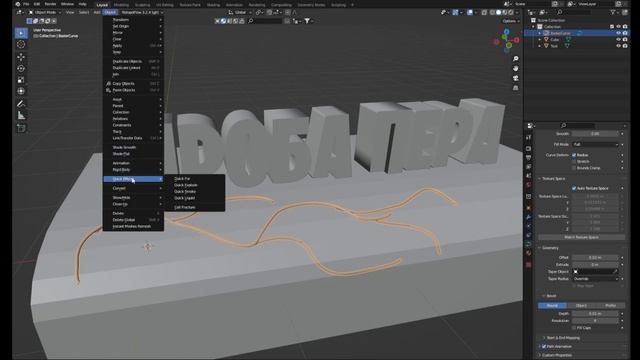This screenshot has height=360, width=640.
Task: Select the Move tool
Action: tap(21, 57)
